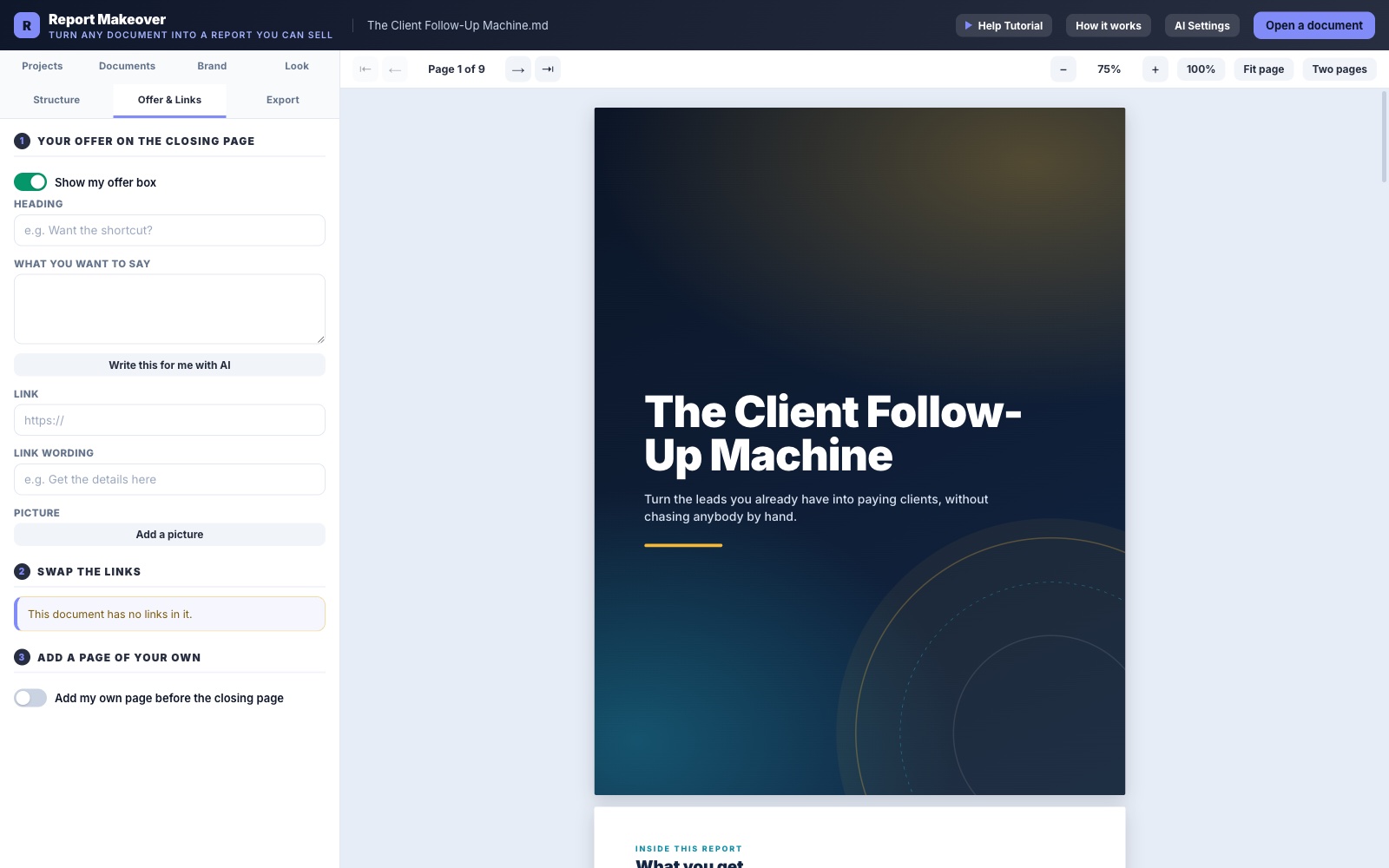Click The Client Follow-Up Machine.md filename
Screen dimensions: 1389x868
pos(458,25)
